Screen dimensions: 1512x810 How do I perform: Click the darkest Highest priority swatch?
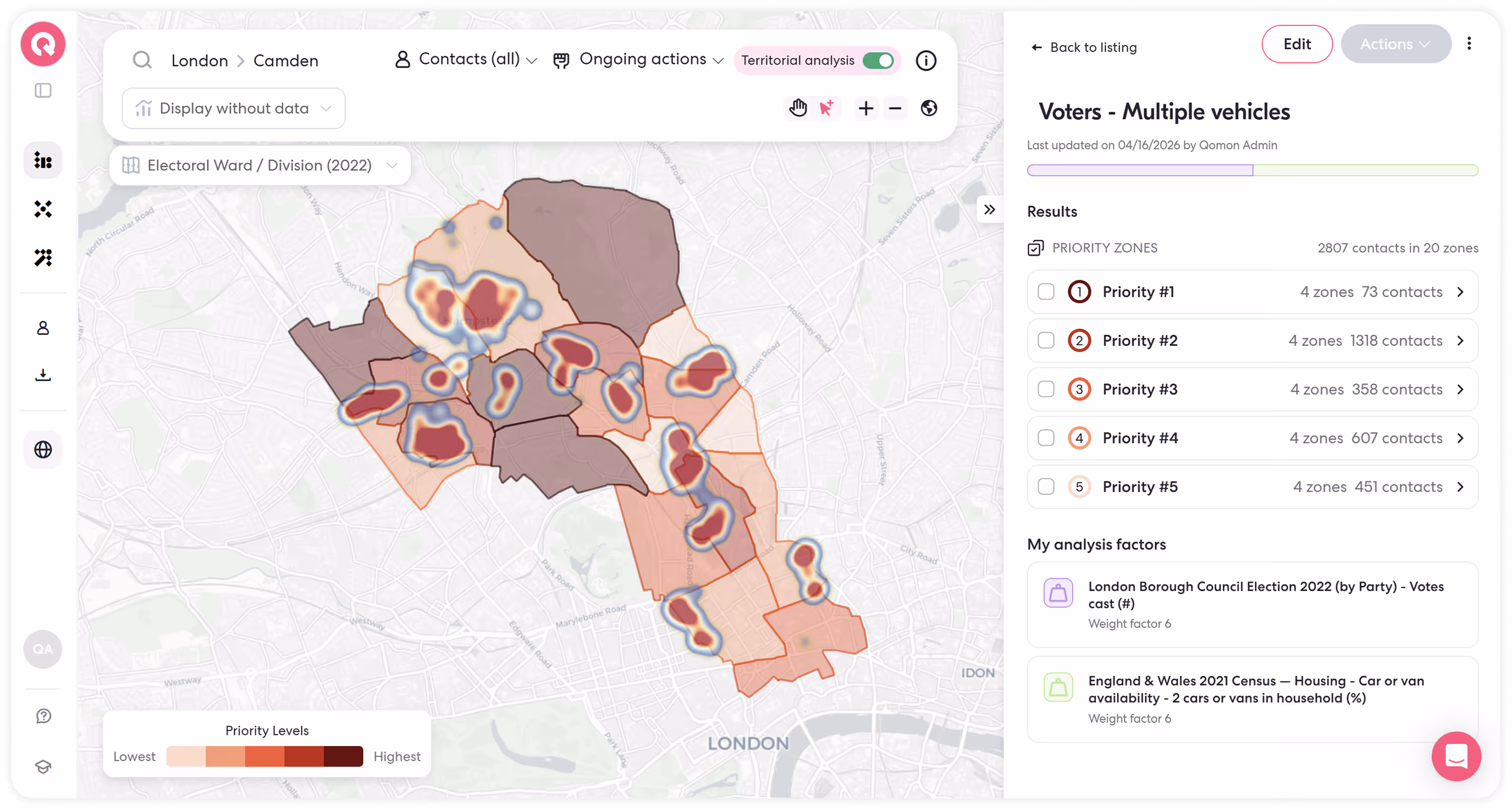click(343, 756)
